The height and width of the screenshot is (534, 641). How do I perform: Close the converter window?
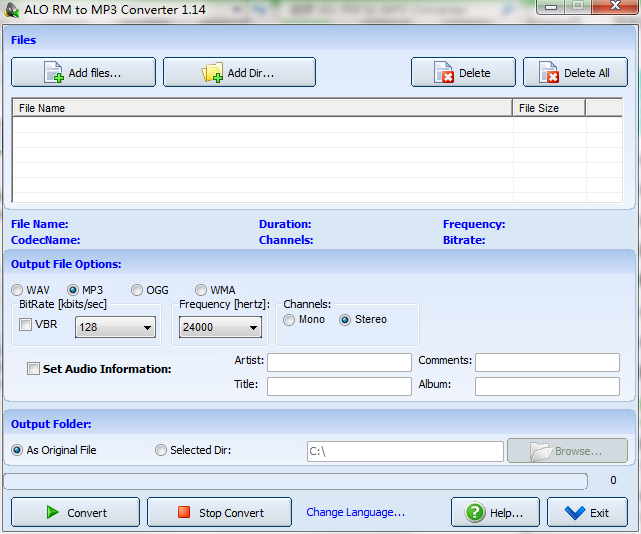615,6
